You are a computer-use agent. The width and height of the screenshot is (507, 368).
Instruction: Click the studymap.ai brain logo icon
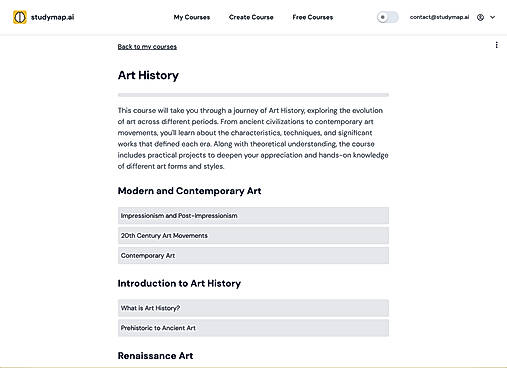tap(20, 17)
